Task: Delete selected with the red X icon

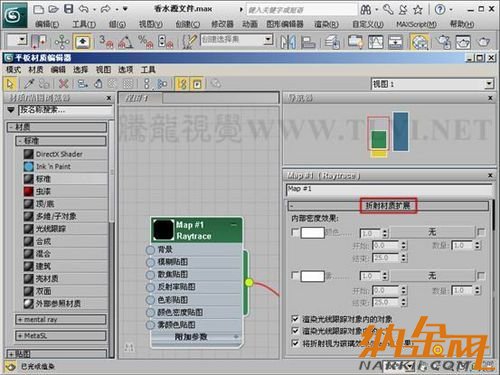Action: pos(63,84)
